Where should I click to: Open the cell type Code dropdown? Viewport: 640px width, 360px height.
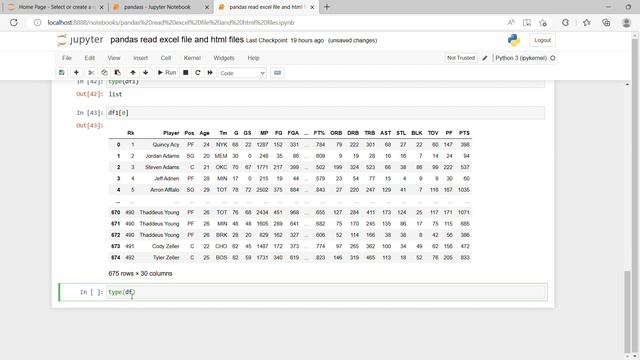pos(242,73)
